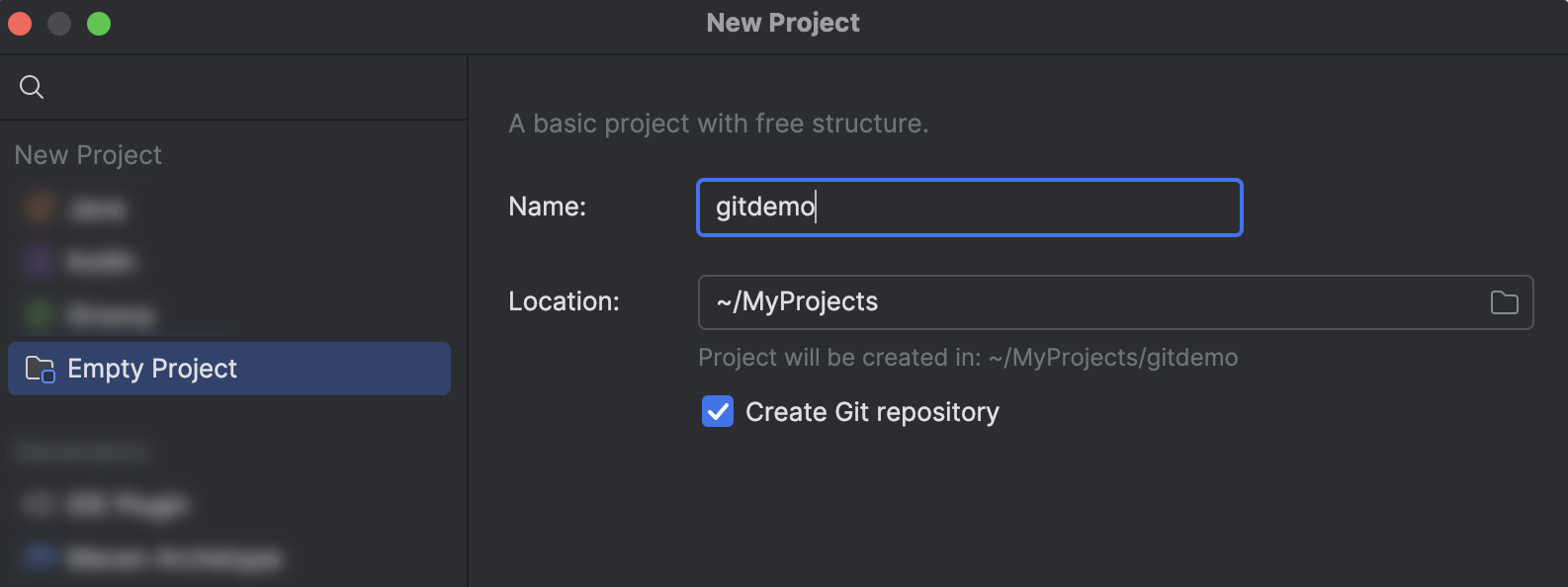
Task: Select the IDE Plugin generator entry
Action: tap(109, 504)
